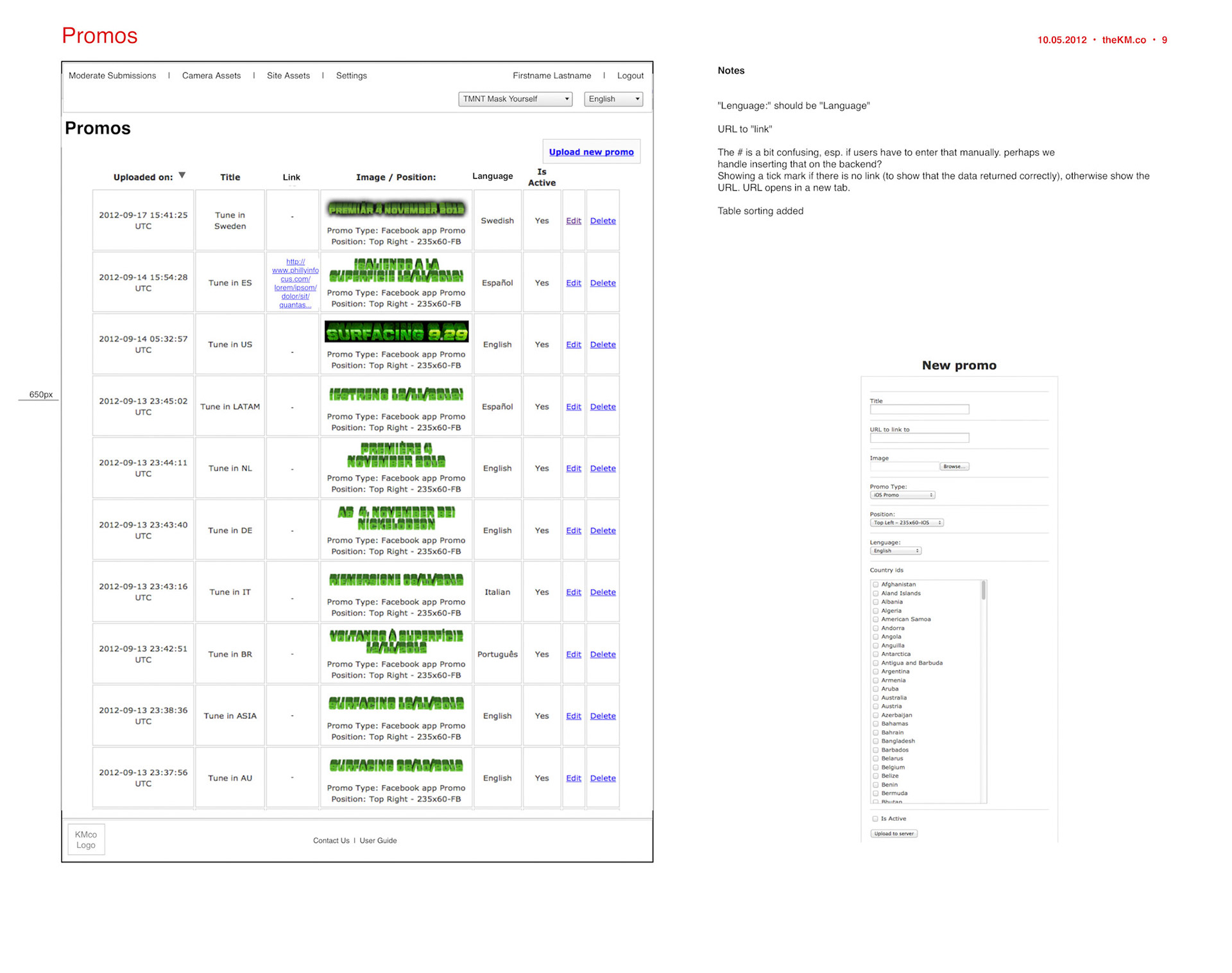Viewport: 1232px width, 973px height.
Task: Open User Guide footer link
Action: click(378, 841)
